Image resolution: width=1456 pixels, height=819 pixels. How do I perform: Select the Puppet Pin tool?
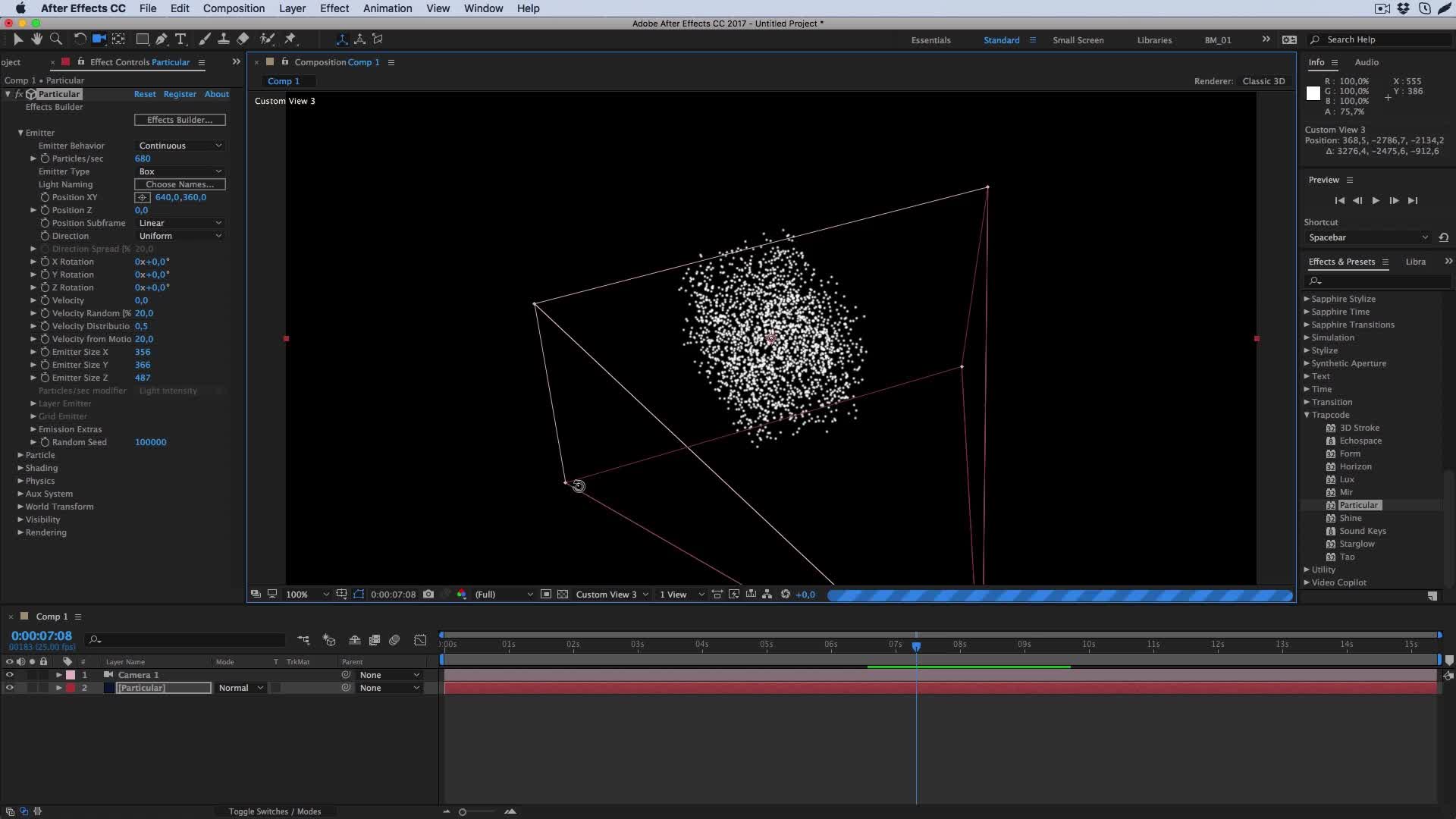tap(290, 39)
